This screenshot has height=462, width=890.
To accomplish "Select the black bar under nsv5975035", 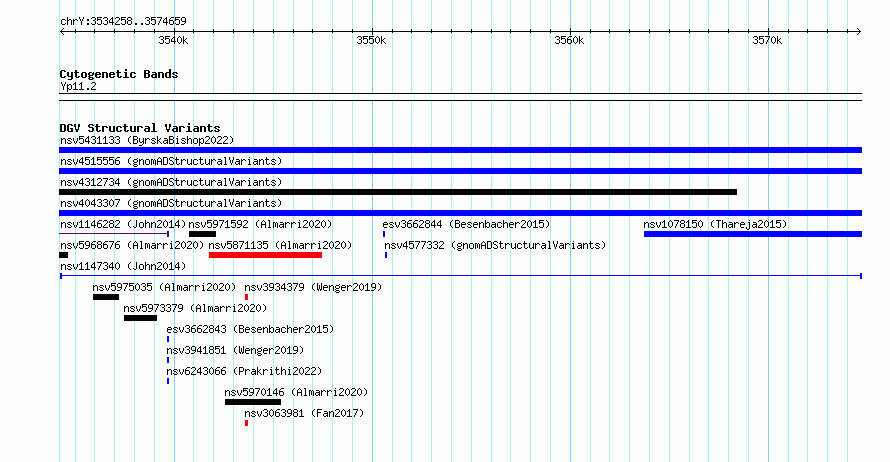I will coord(106,297).
